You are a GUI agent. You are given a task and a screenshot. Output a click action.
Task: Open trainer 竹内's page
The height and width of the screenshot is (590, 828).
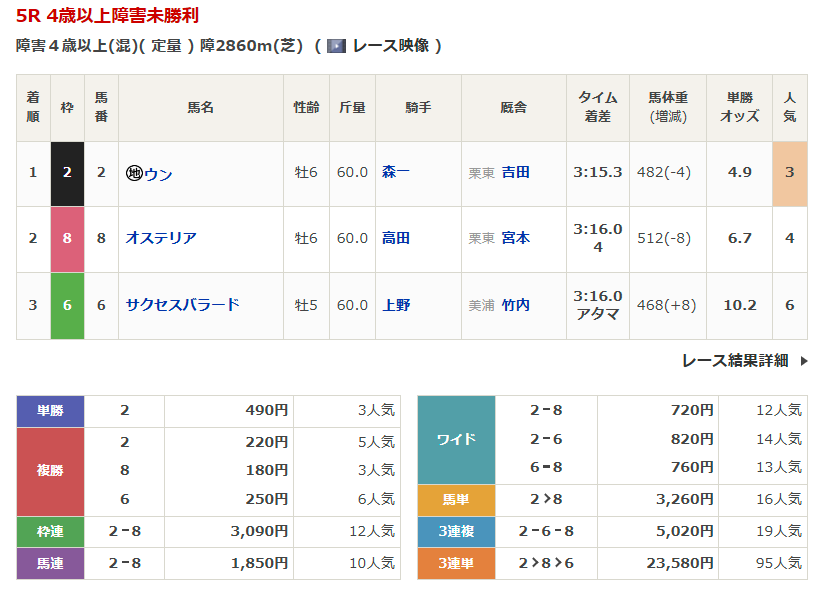coord(516,305)
